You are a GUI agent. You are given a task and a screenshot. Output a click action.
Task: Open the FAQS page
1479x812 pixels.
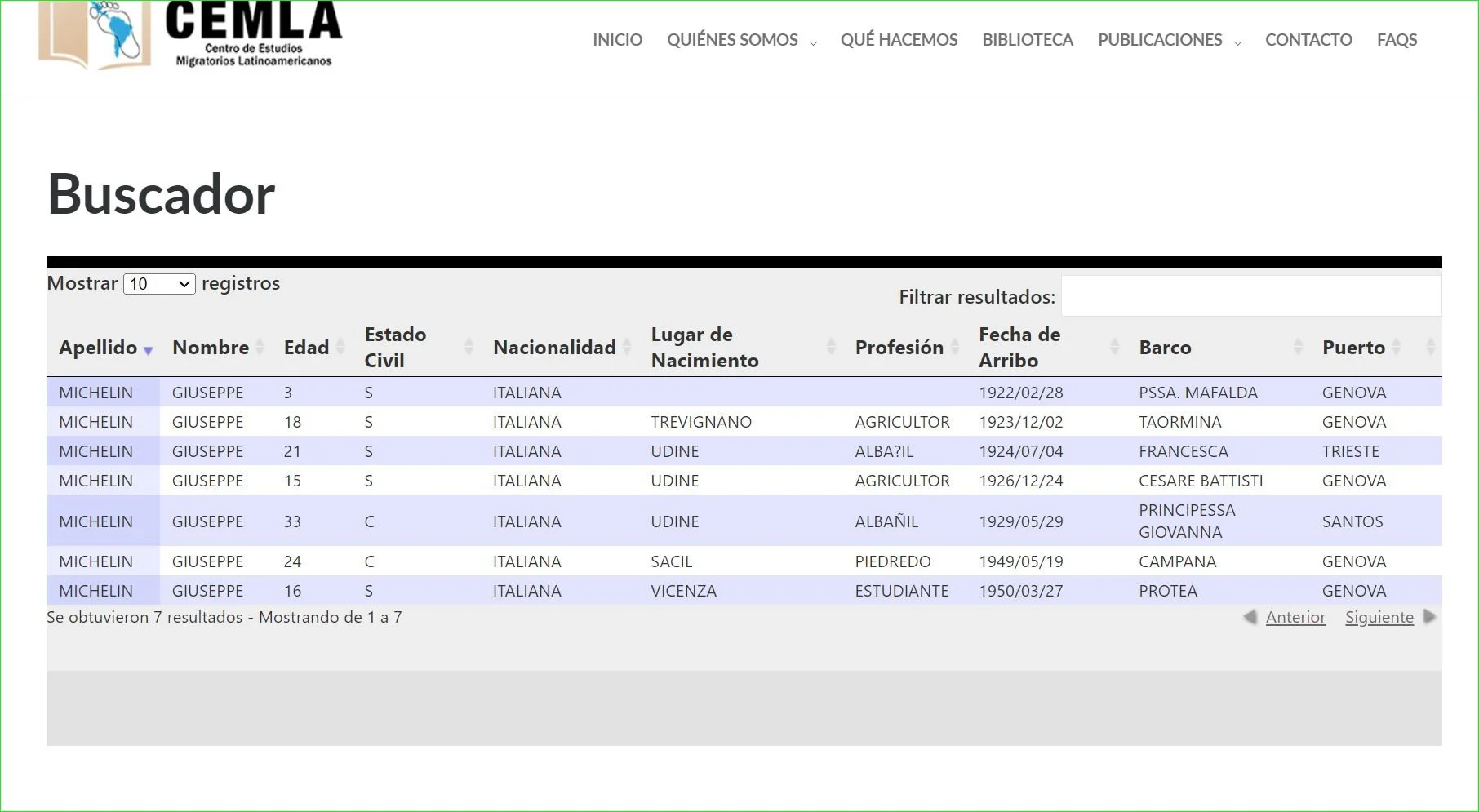coord(1397,40)
